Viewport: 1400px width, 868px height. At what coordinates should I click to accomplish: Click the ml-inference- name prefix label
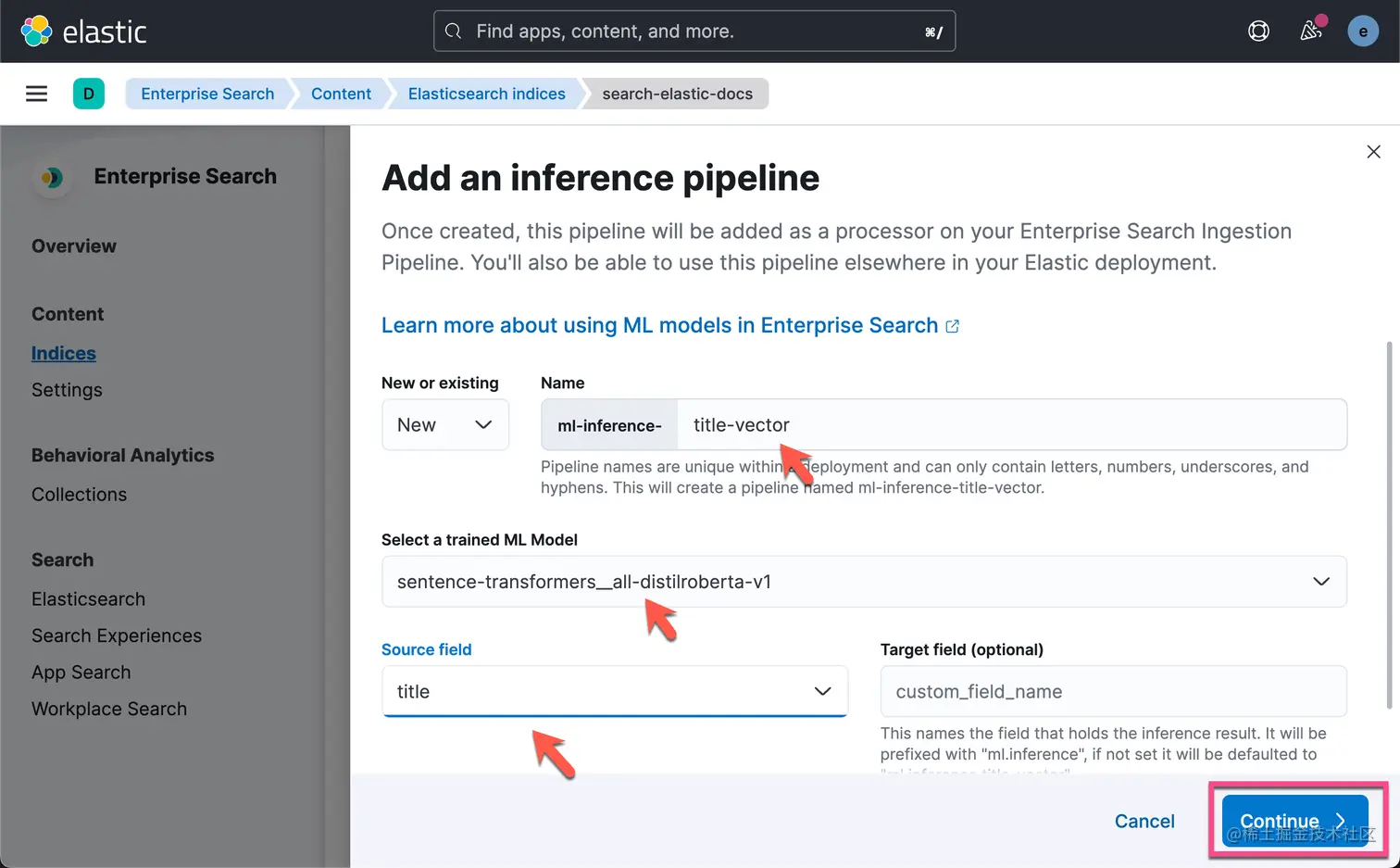pos(610,425)
